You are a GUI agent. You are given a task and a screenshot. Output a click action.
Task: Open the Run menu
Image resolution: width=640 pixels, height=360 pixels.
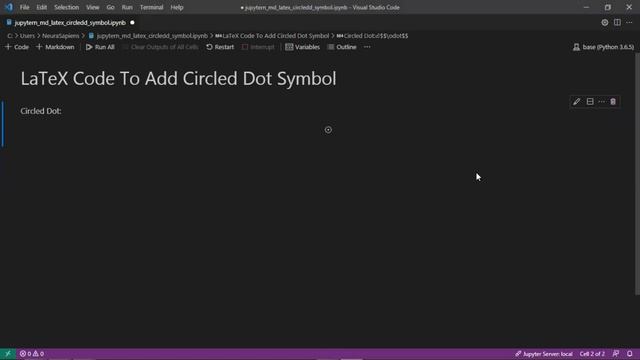click(x=127, y=7)
